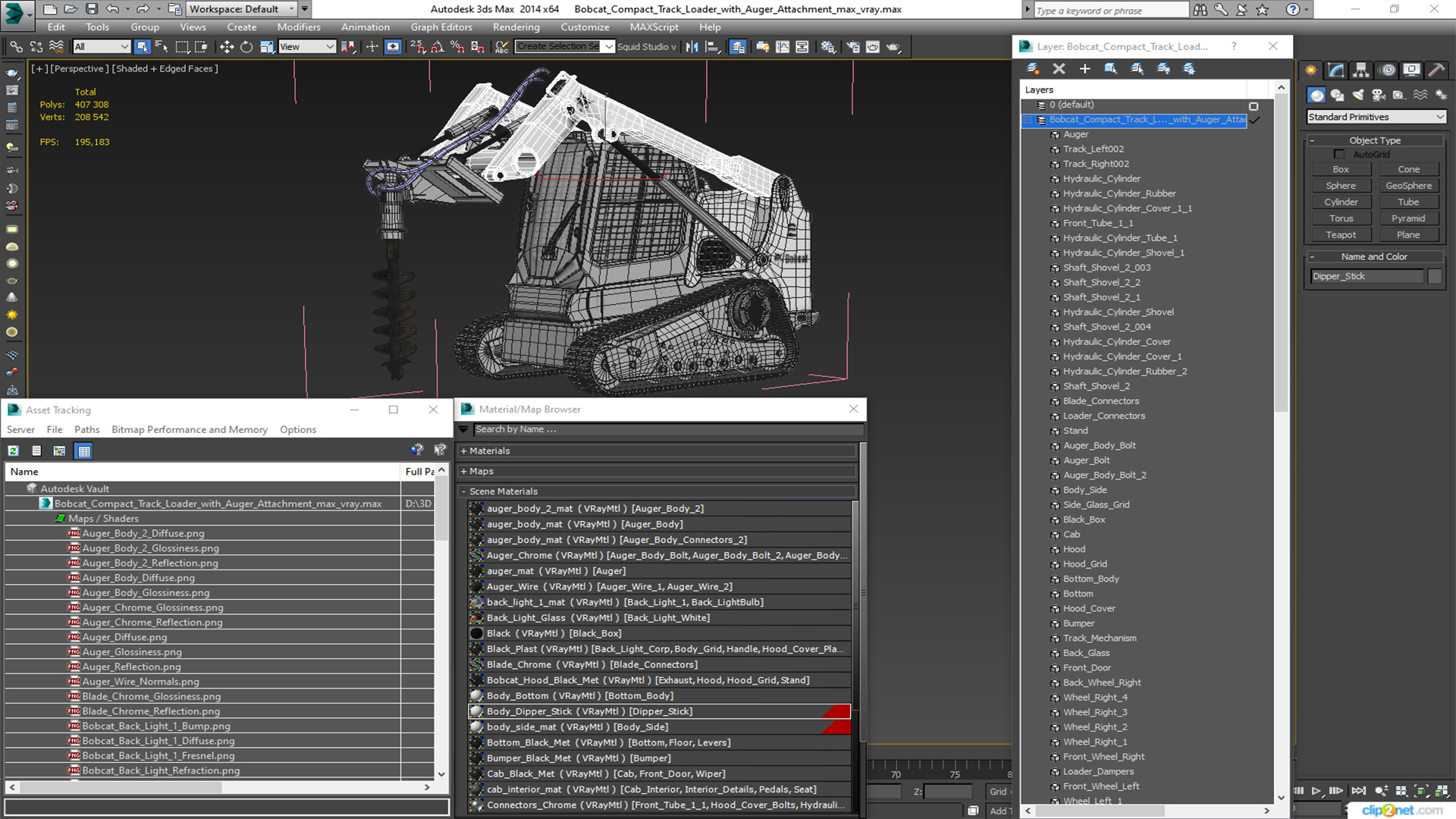Open the View reference coordinate dropdown
1456x819 pixels.
point(307,47)
